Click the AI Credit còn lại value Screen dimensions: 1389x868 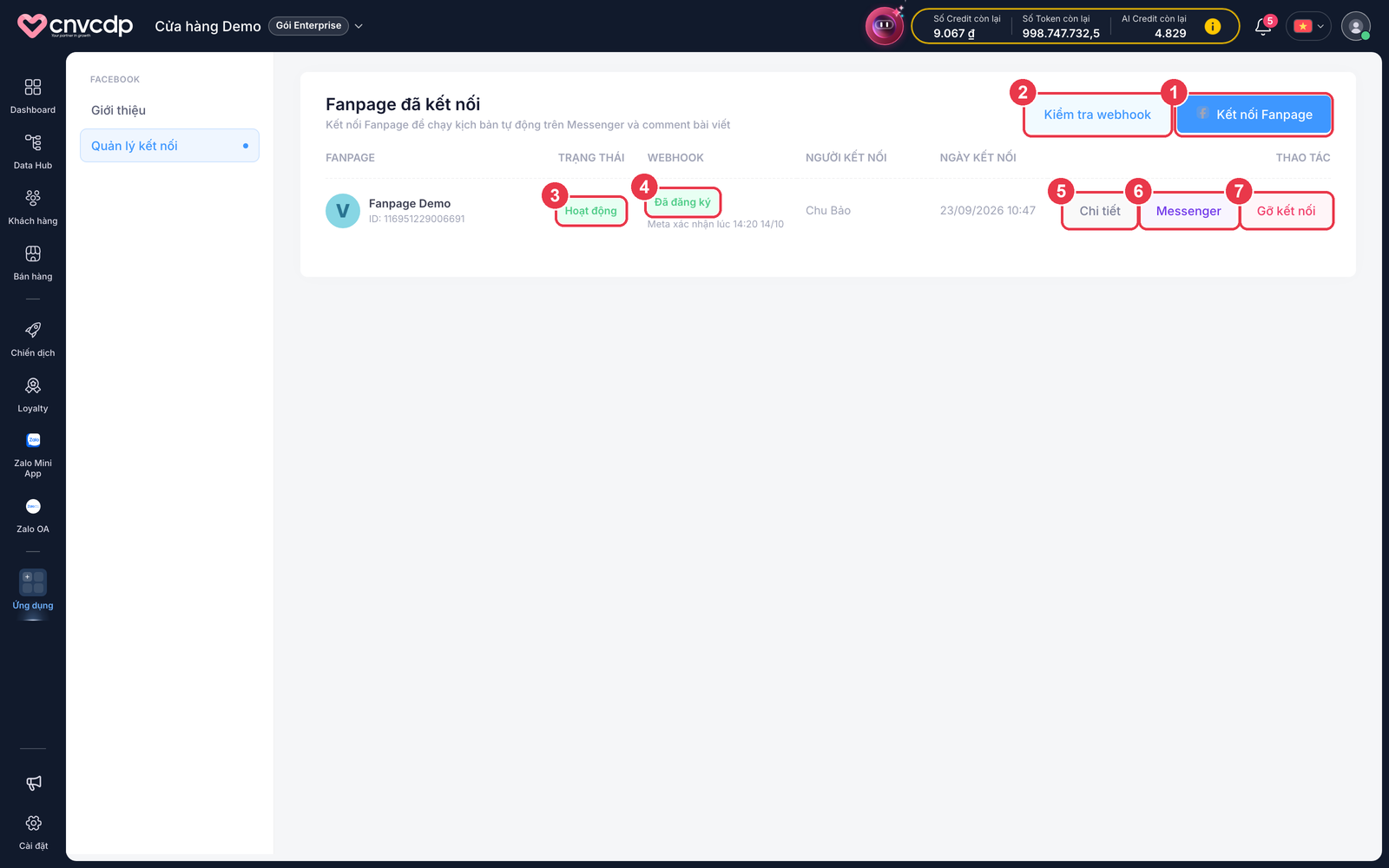click(x=1170, y=34)
